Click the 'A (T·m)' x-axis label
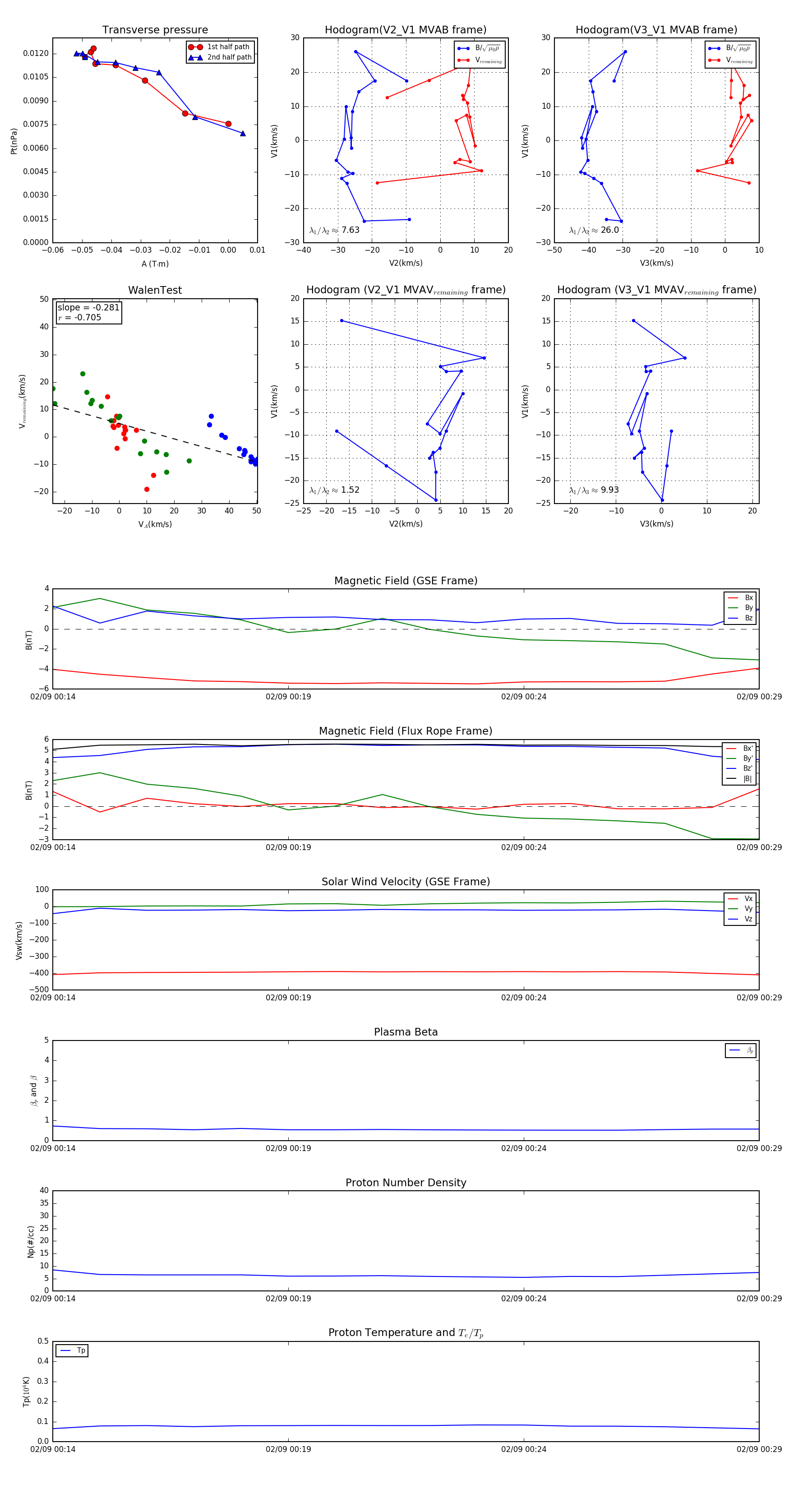The height and width of the screenshot is (1489, 812). [x=155, y=264]
